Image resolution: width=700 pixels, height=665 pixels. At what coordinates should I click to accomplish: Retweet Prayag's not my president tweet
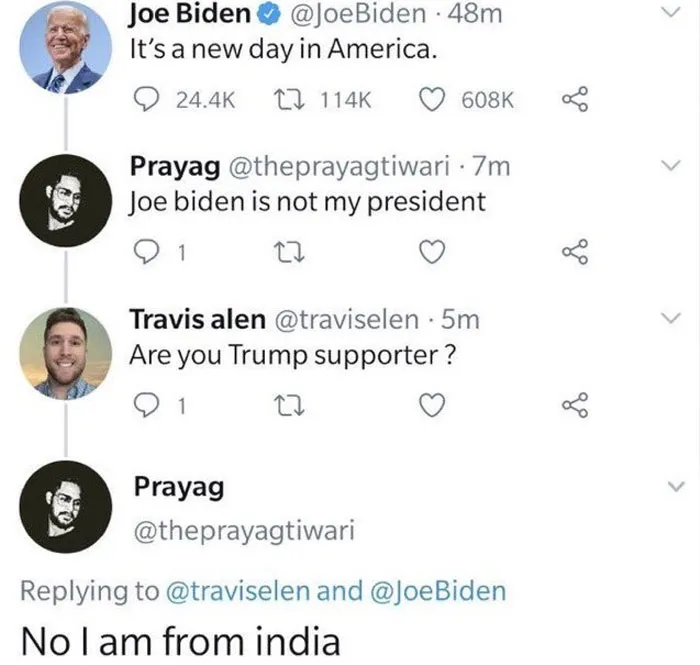tap(289, 252)
